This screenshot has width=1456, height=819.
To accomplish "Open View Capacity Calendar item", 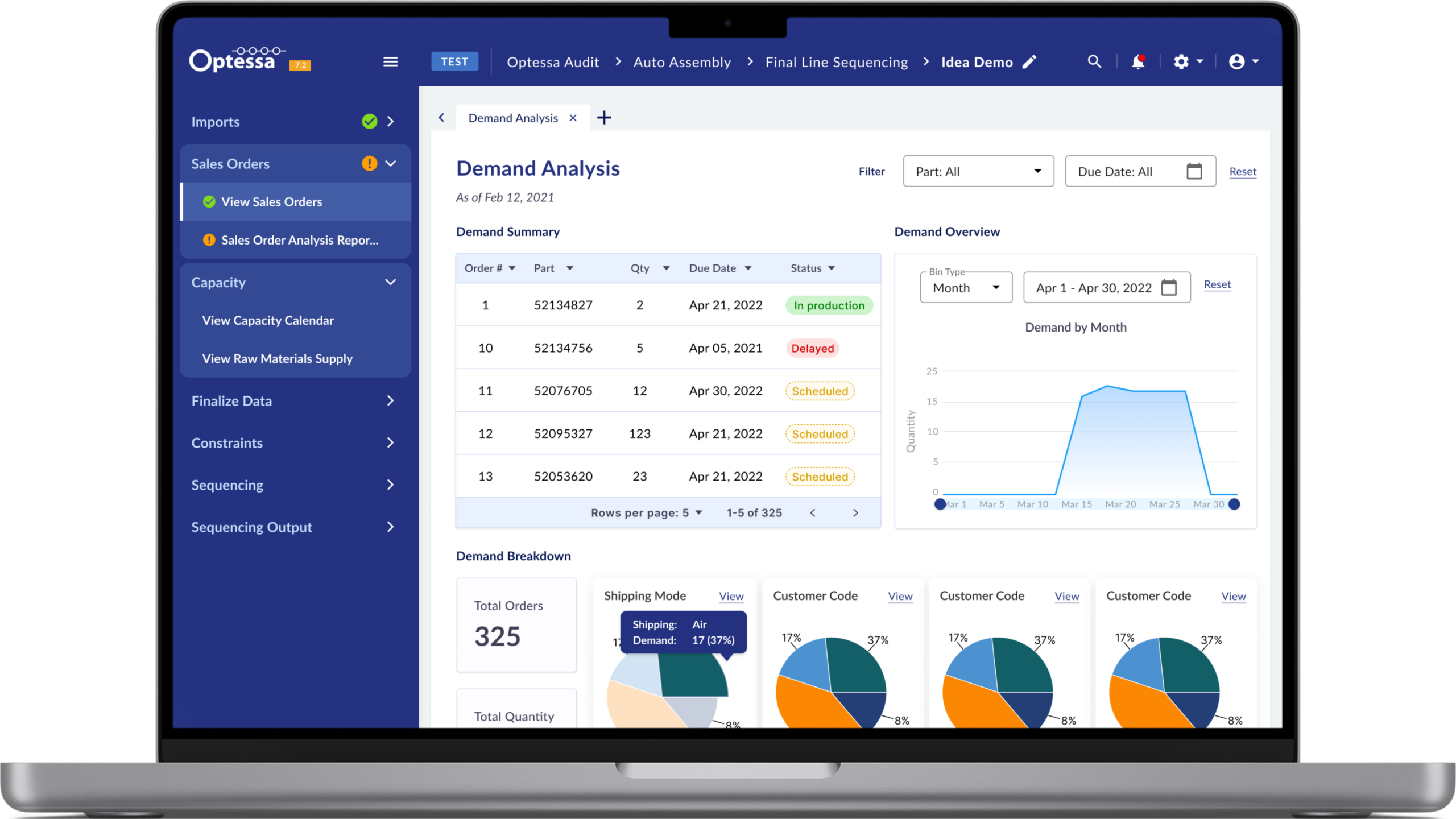I will click(268, 320).
